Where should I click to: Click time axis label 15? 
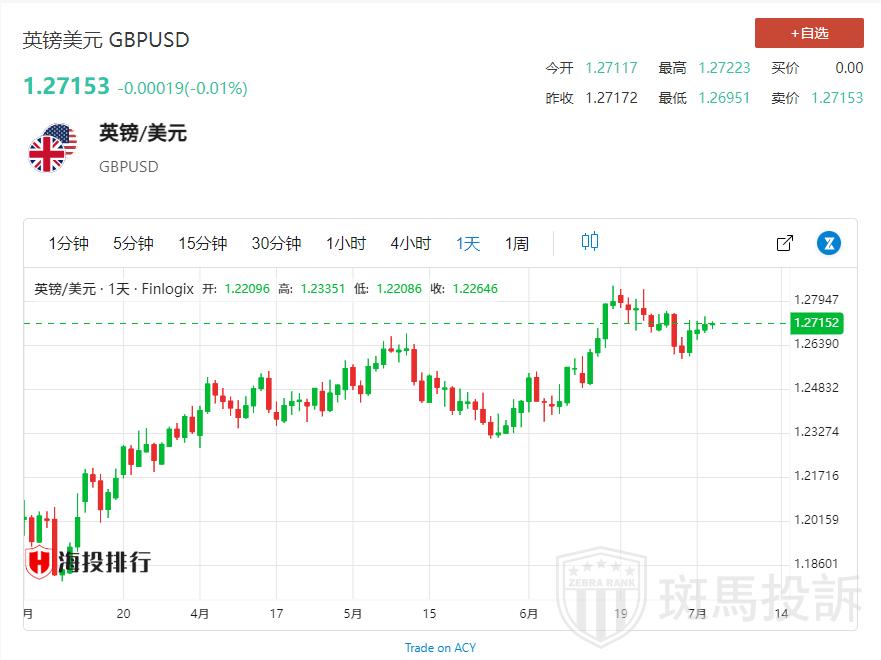pos(429,613)
